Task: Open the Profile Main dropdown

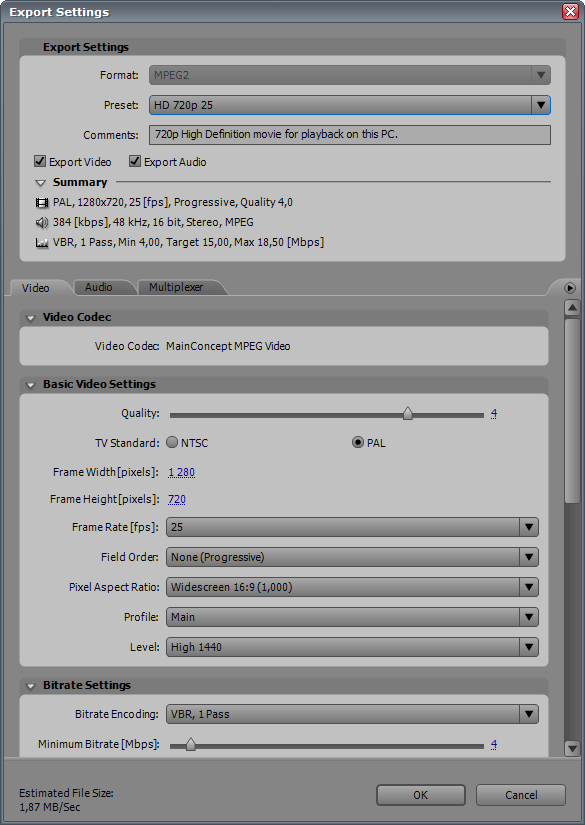Action: point(352,617)
